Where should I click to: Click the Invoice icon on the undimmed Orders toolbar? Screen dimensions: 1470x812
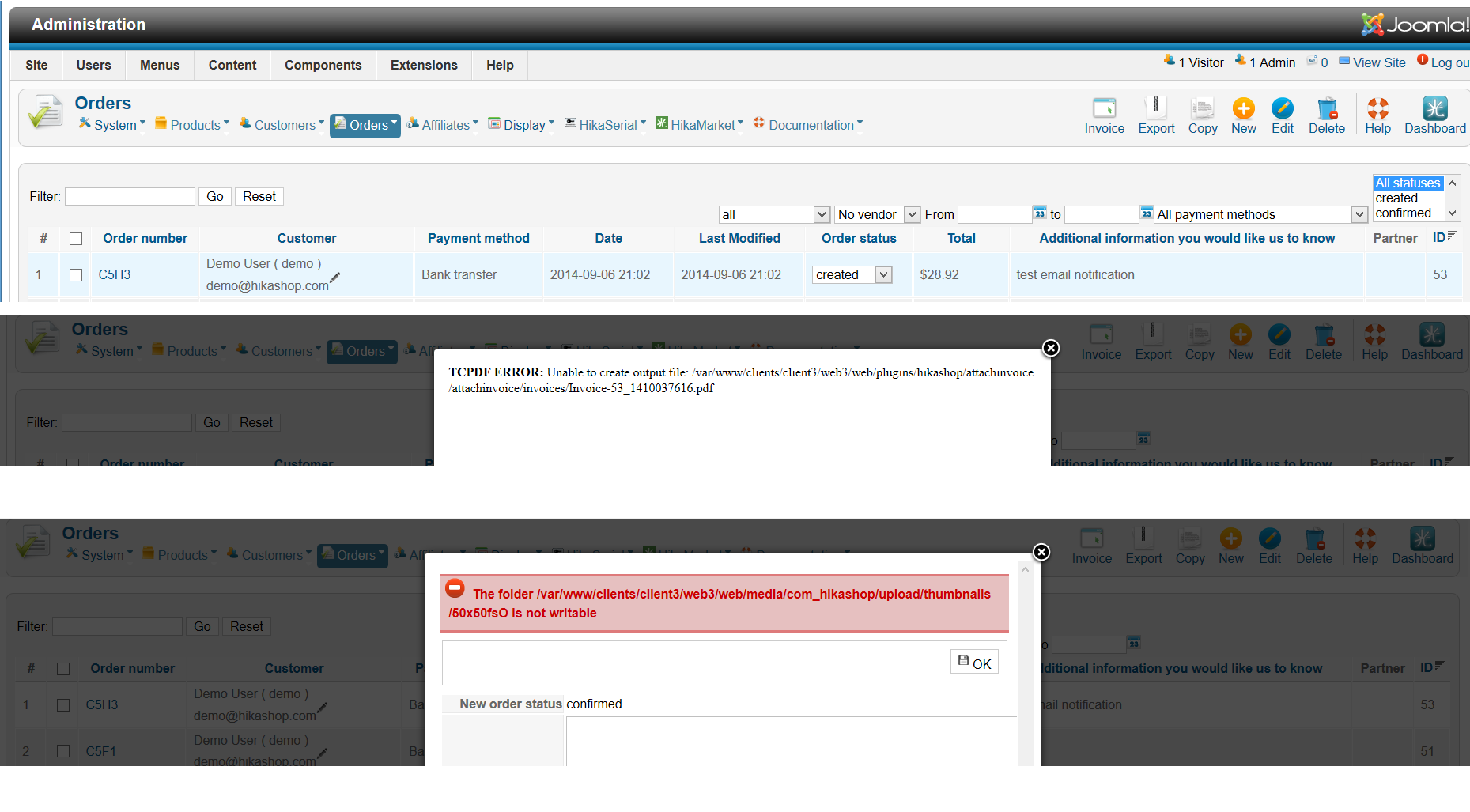[x=1104, y=108]
